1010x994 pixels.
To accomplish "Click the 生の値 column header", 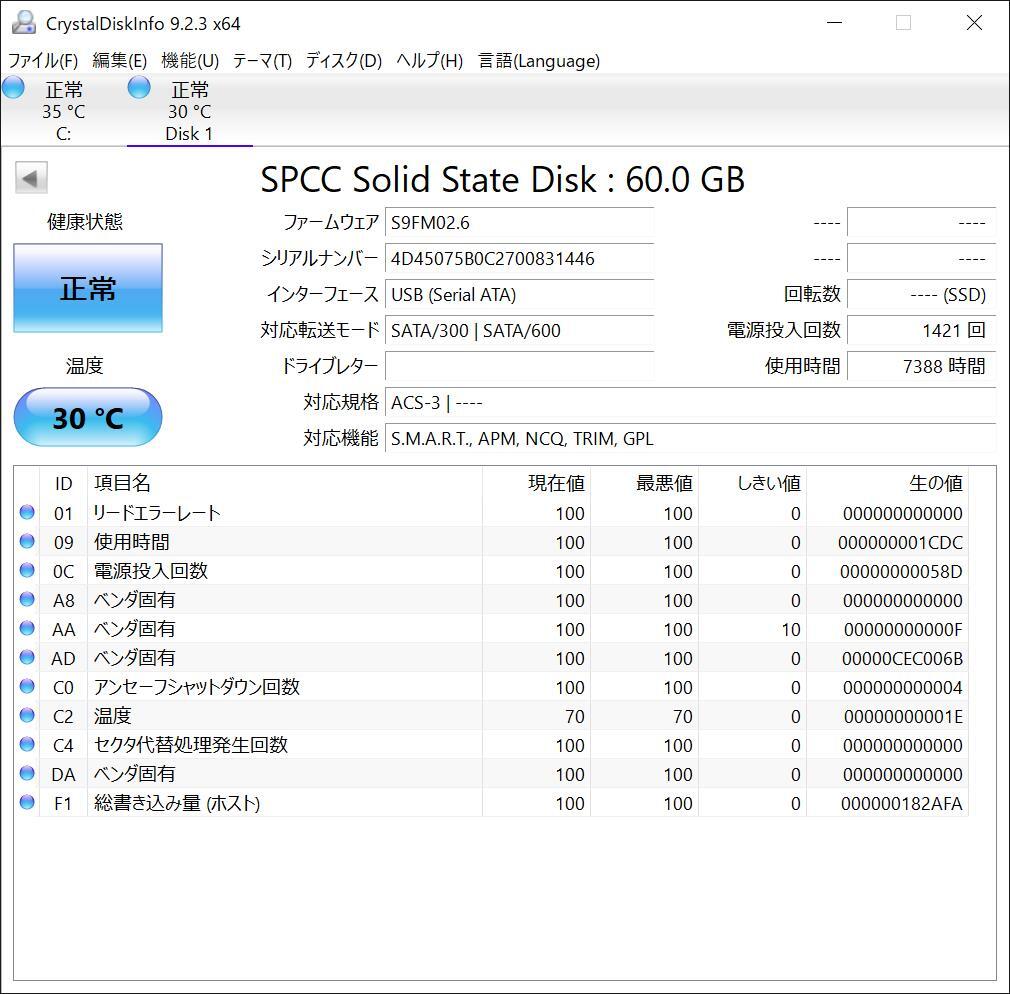I will coord(888,483).
